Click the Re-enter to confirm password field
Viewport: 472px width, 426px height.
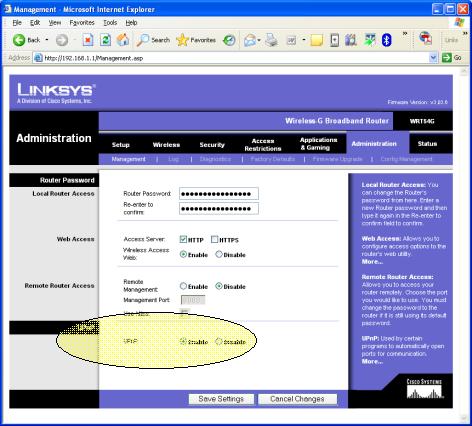coord(219,209)
